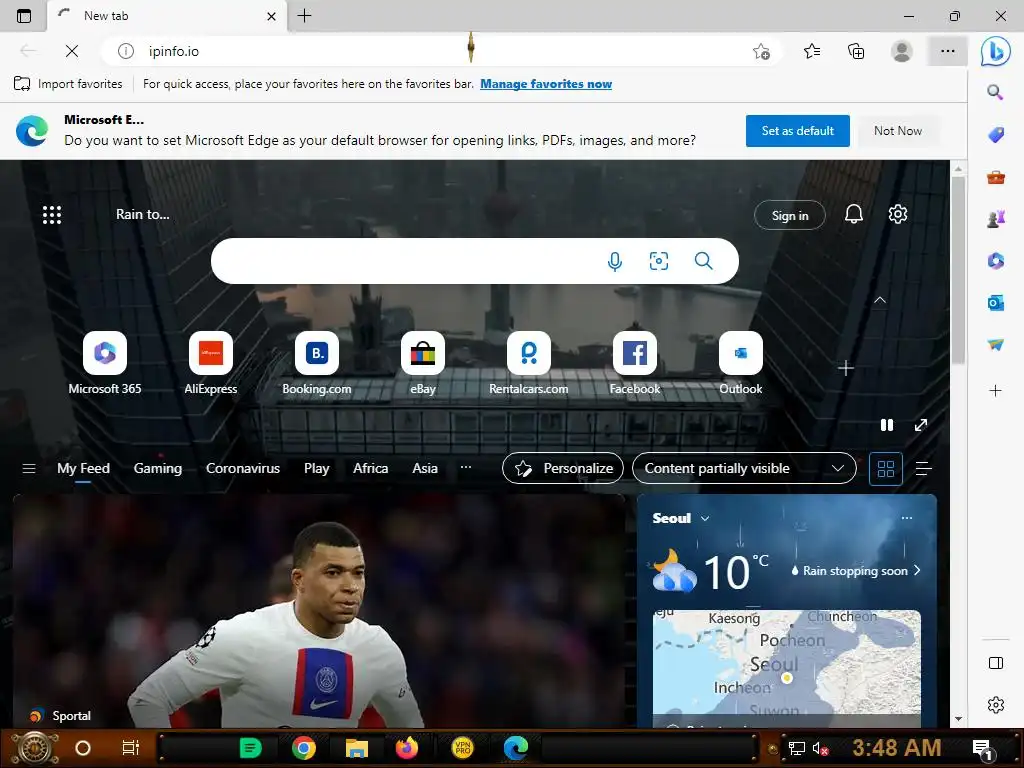Viewport: 1024px width, 768px height.
Task: Open the app launcher grid icon
Action: pos(52,215)
